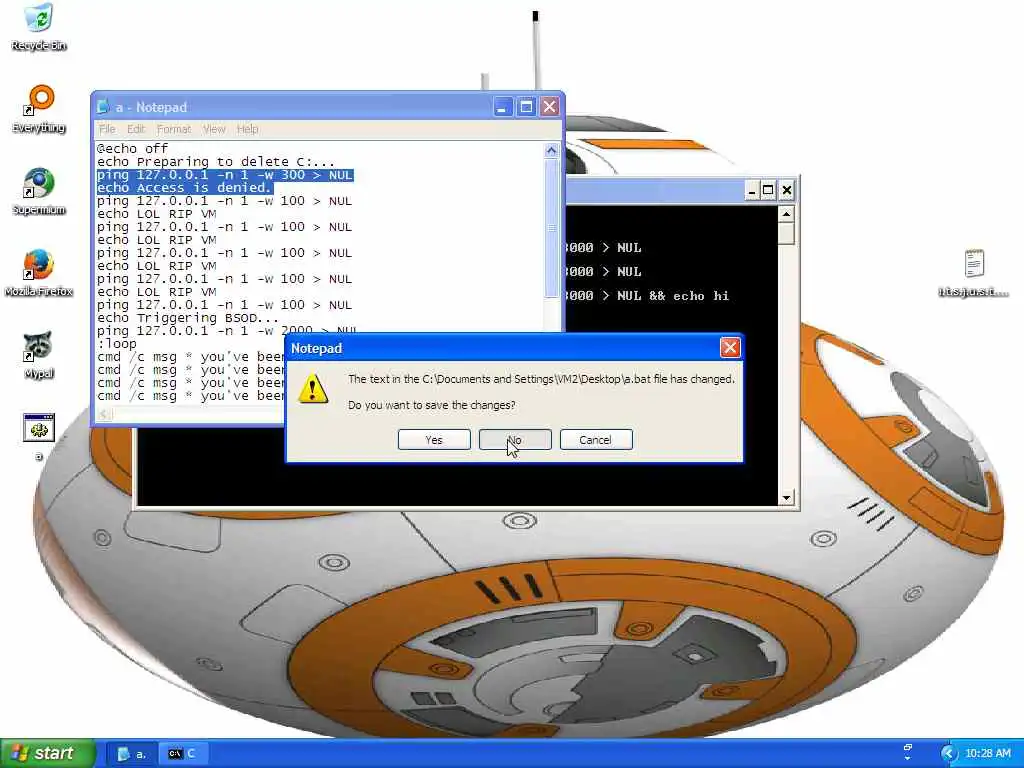The image size is (1024, 768).
Task: Click the Notepad horizontal scrollbar left arrow
Action: point(105,414)
